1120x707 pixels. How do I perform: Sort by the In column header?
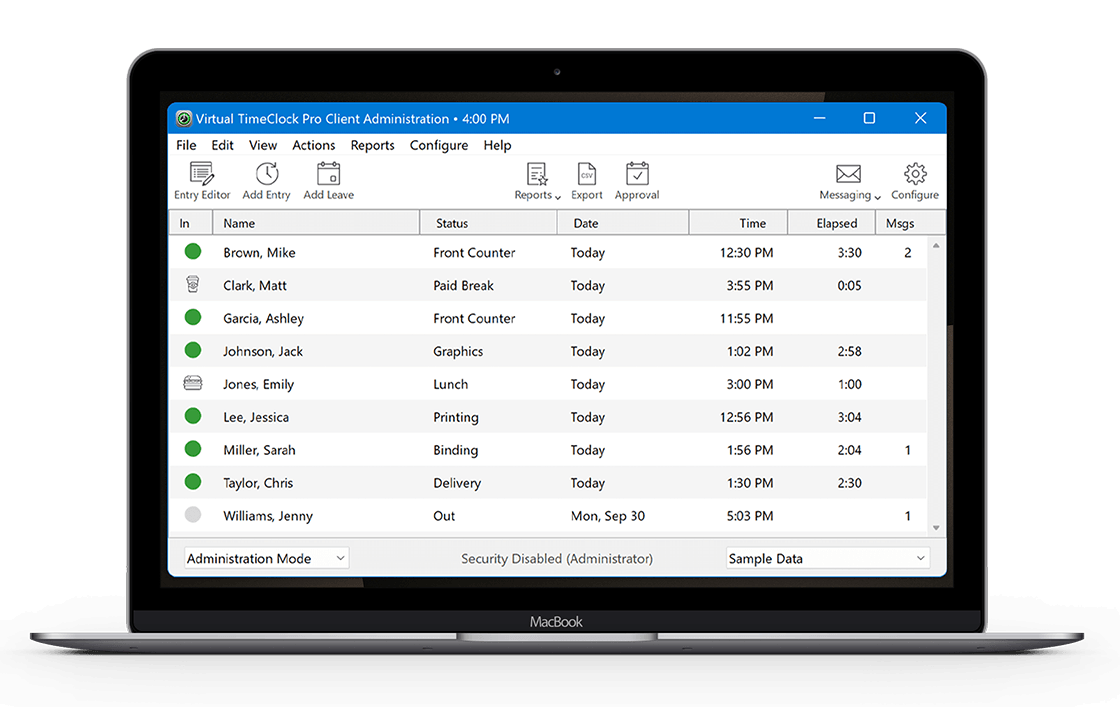pos(191,223)
